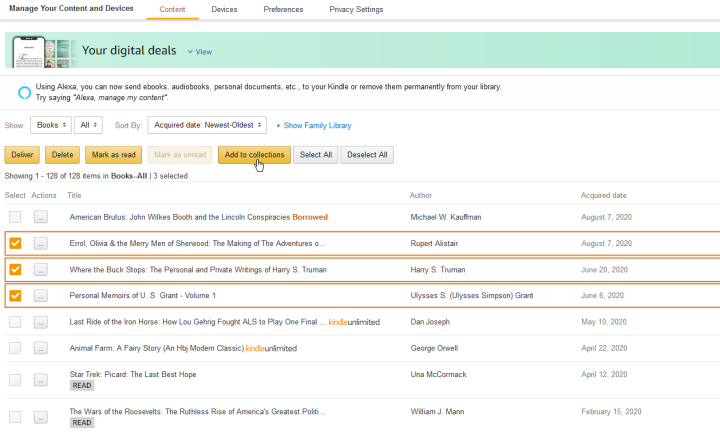This screenshot has width=720, height=432.
Task: Open the Books content type dropdown
Action: coord(51,125)
